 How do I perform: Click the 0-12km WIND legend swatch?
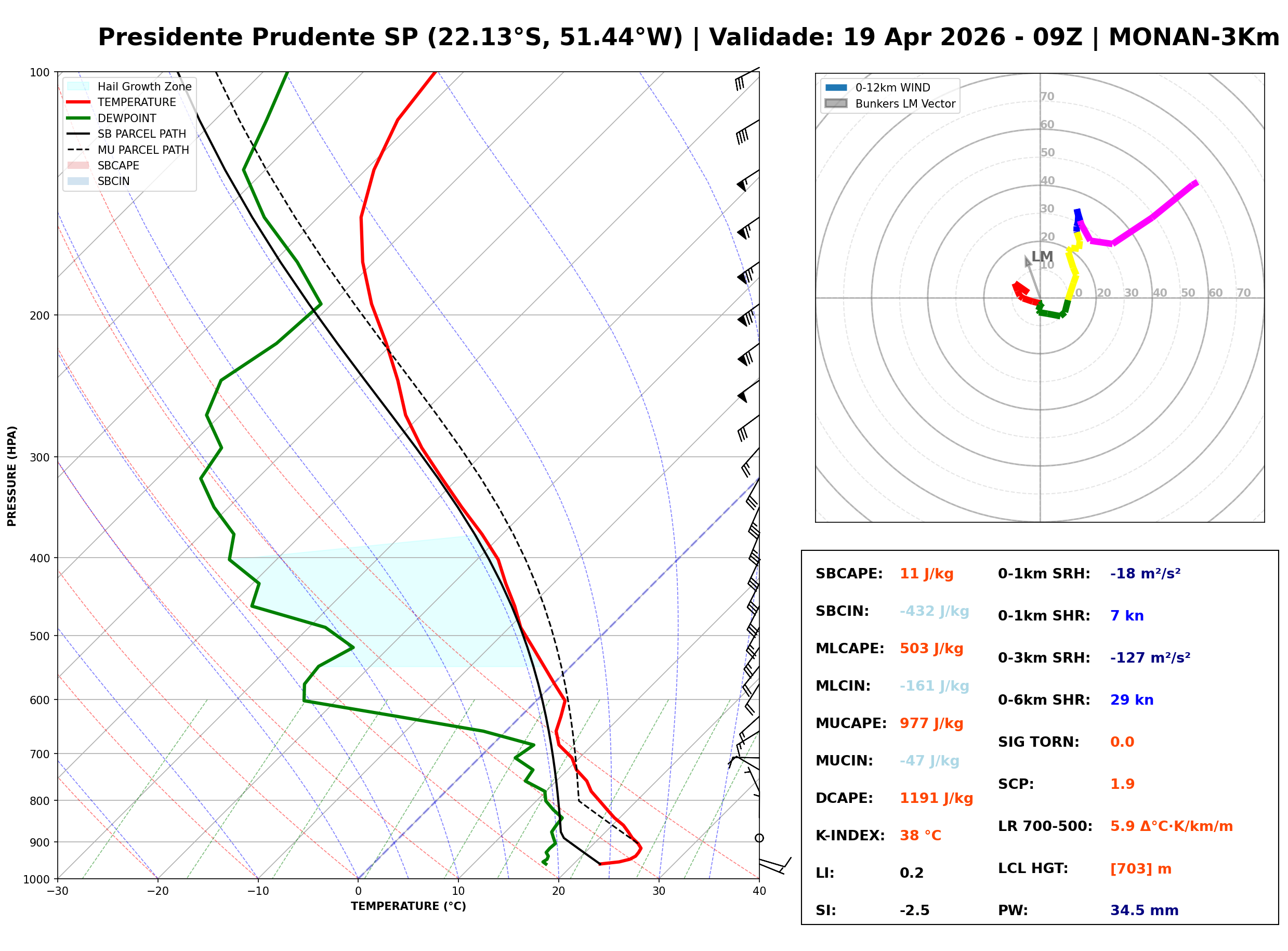[x=837, y=88]
